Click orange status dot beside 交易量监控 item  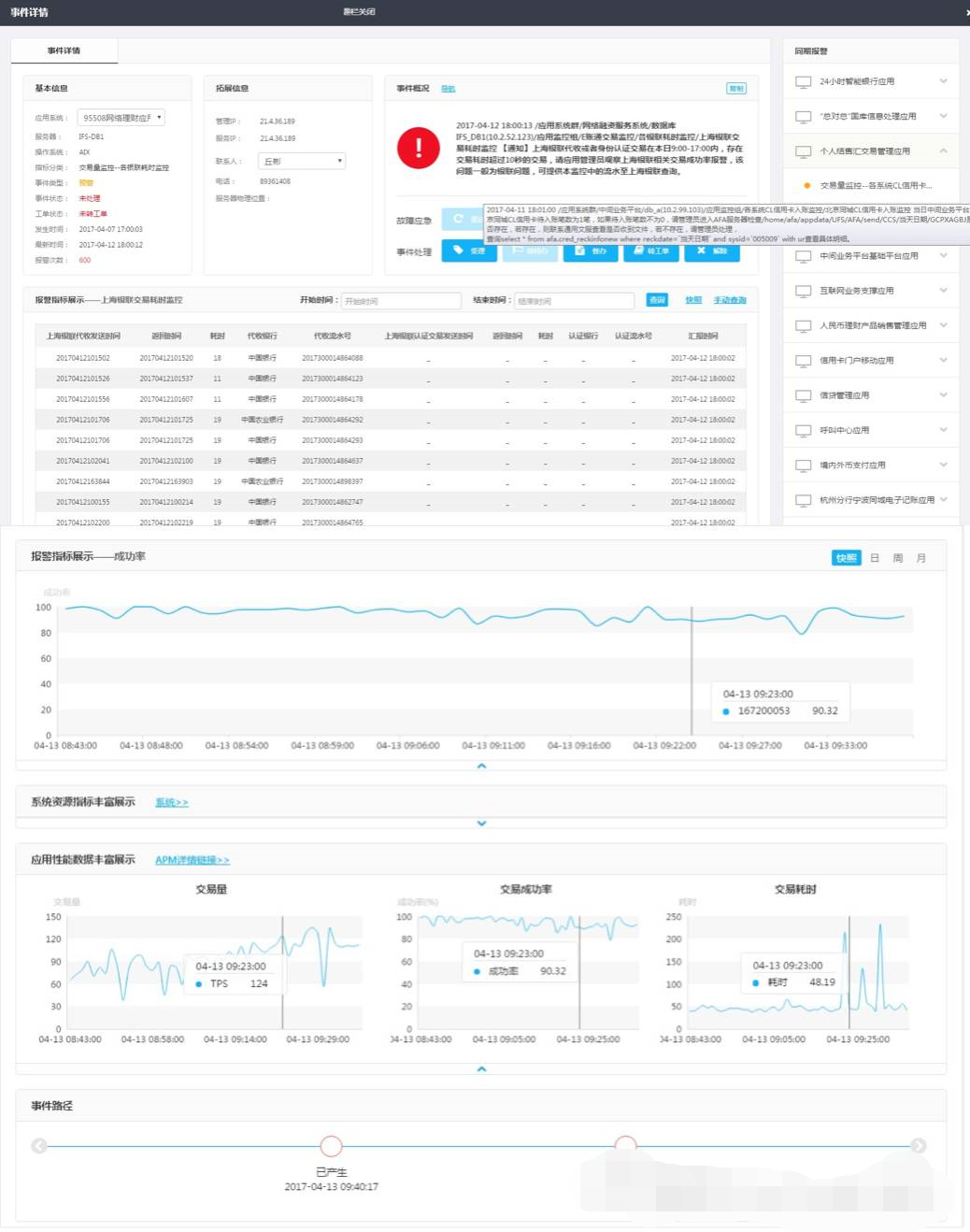pos(807,185)
